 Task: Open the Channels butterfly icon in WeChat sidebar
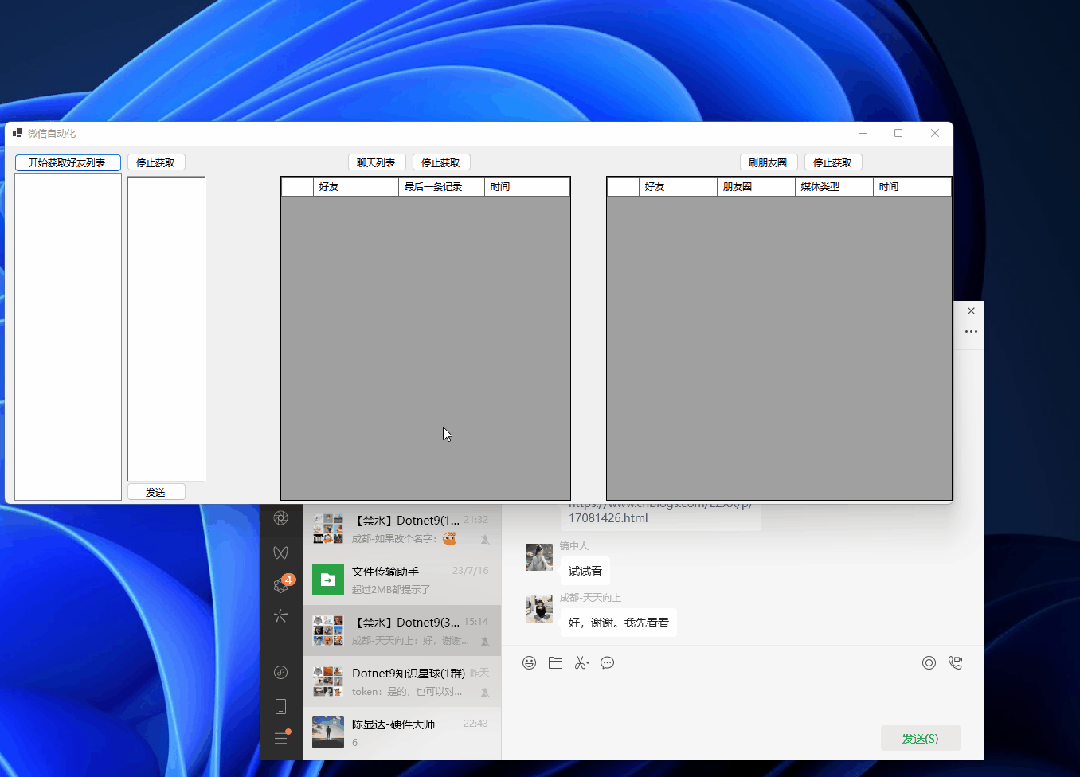281,552
